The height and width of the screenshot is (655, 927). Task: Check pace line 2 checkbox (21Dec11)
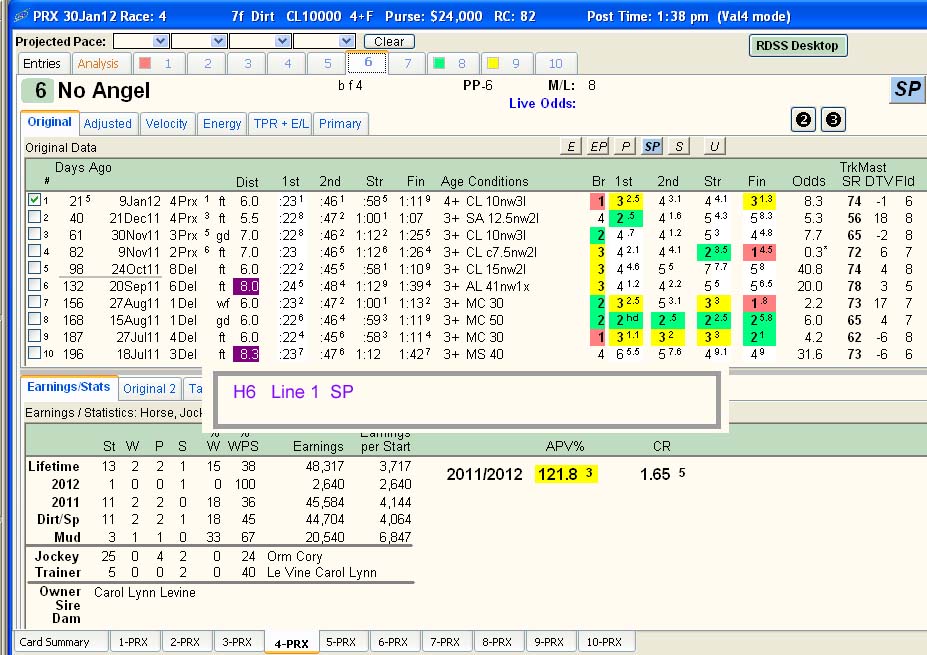tap(34, 217)
